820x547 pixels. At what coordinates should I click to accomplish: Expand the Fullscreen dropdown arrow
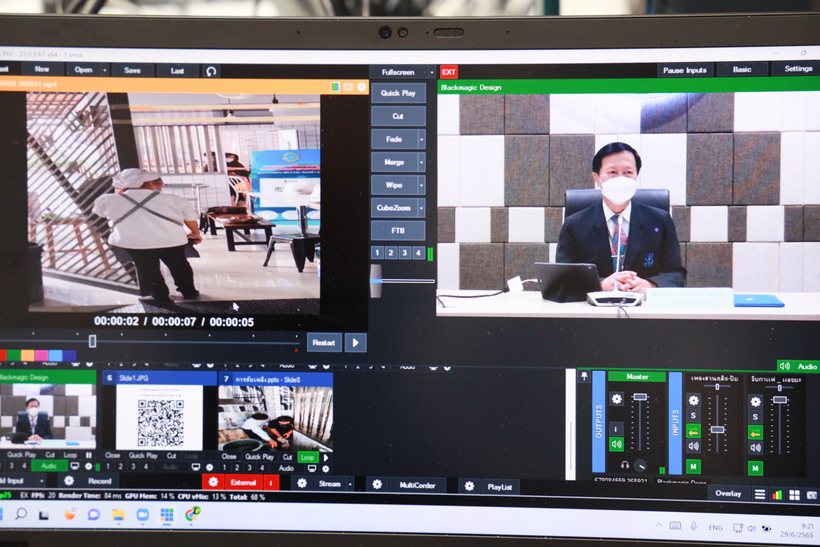click(431, 72)
